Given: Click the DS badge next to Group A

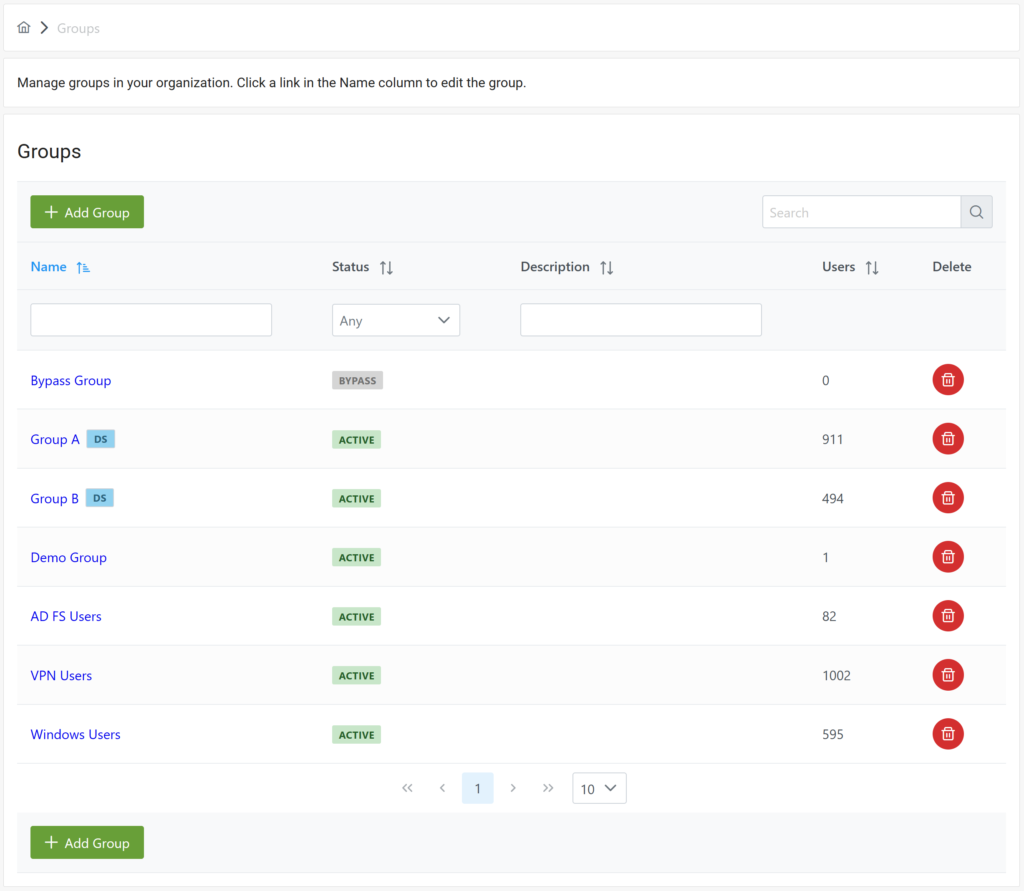Looking at the screenshot, I should 99,438.
